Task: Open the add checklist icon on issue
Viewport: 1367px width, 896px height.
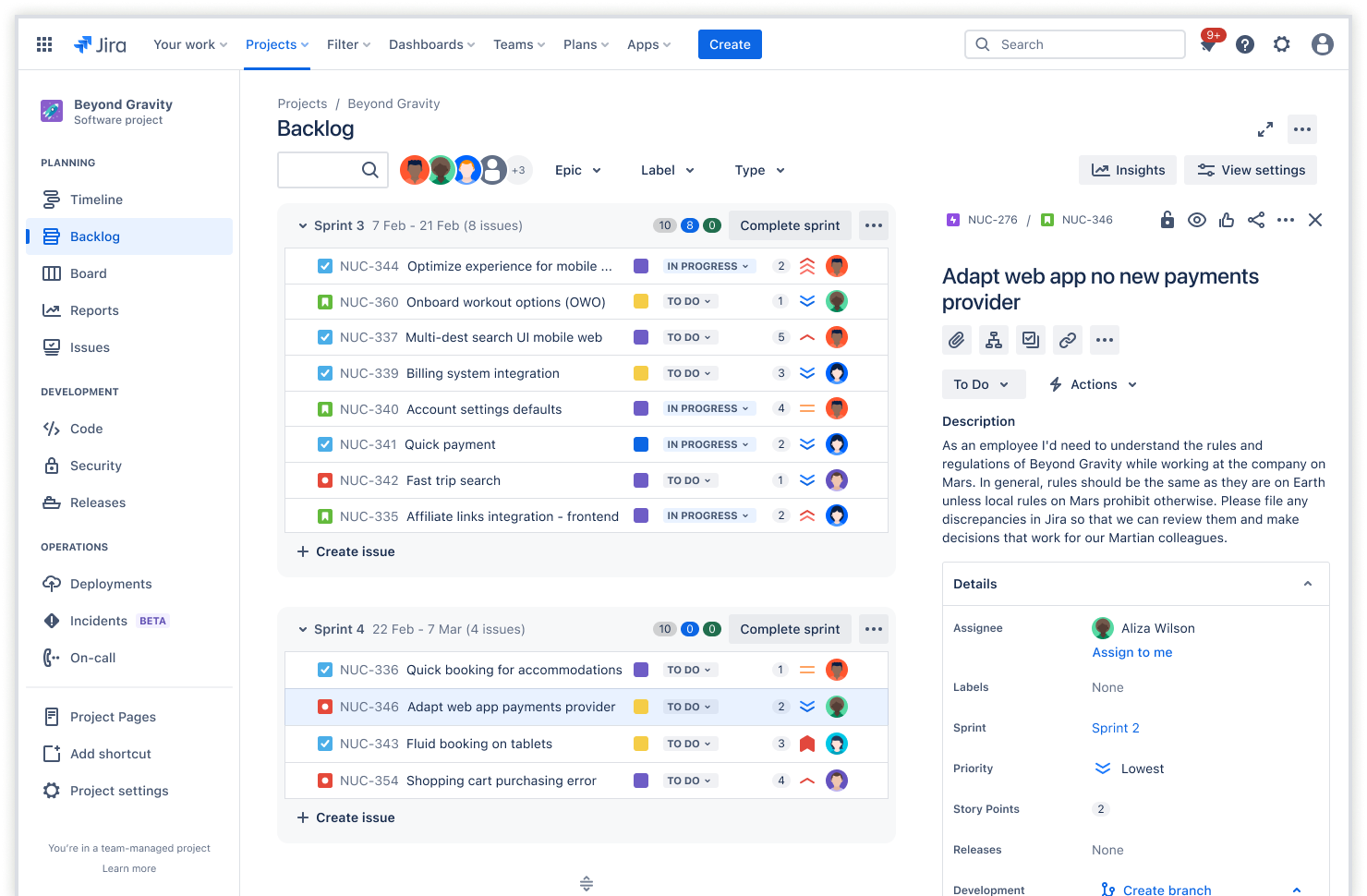Action: [1031, 340]
